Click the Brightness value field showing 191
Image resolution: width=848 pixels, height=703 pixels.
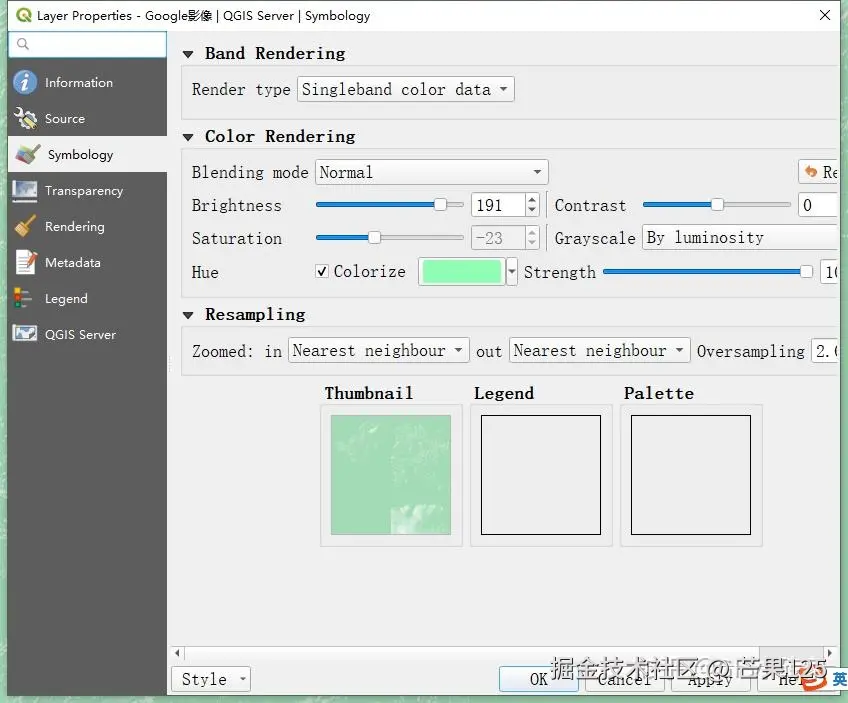[498, 205]
